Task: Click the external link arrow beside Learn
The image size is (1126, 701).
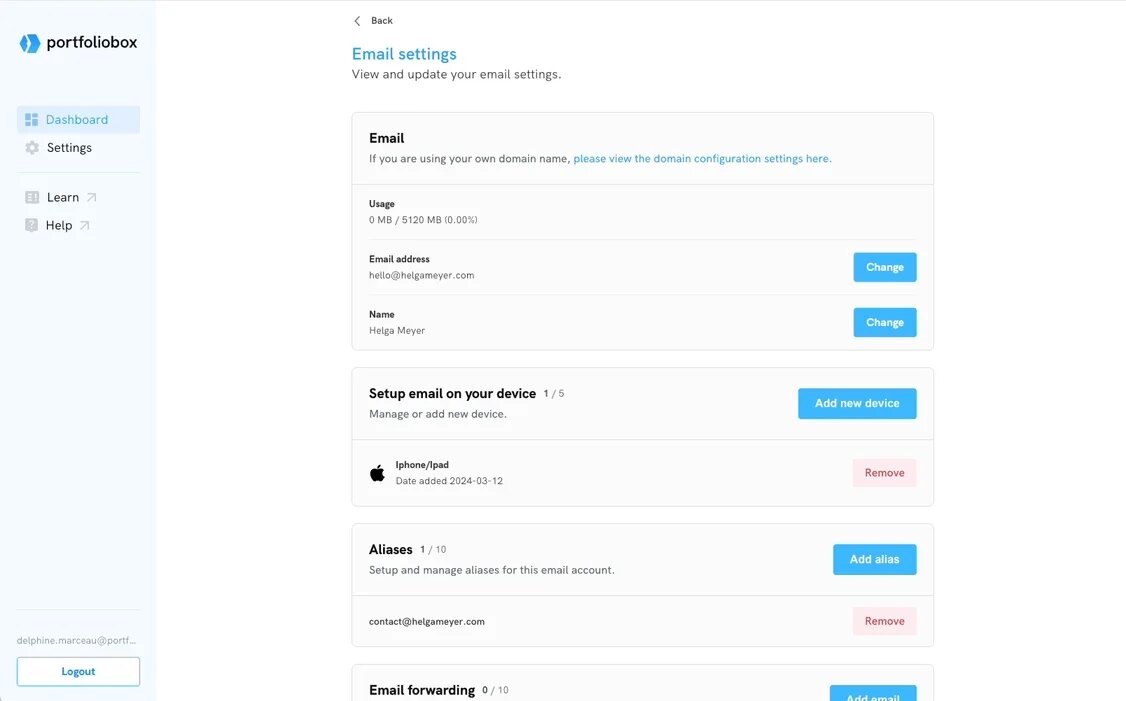Action: click(92, 198)
